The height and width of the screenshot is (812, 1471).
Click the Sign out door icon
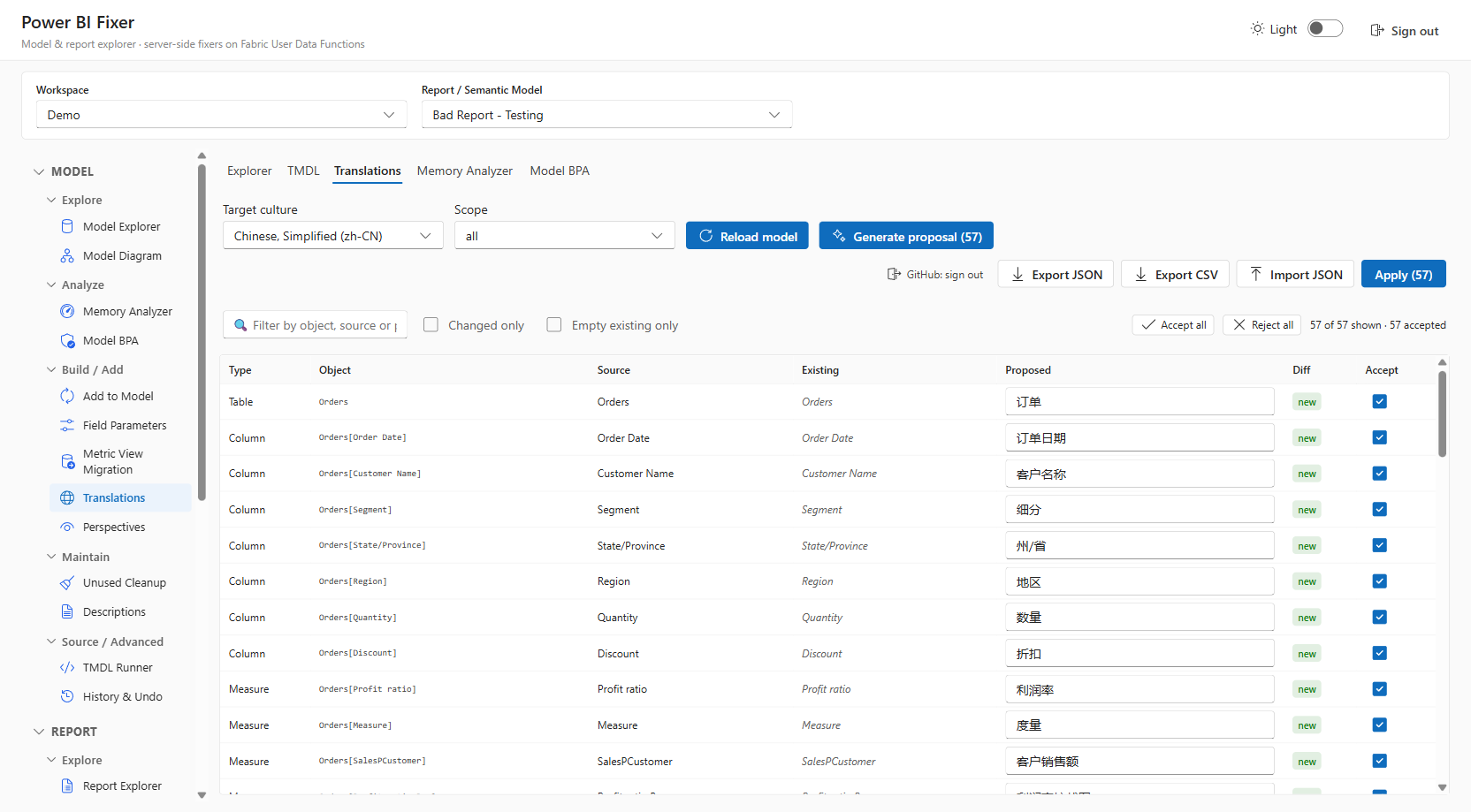[1377, 30]
